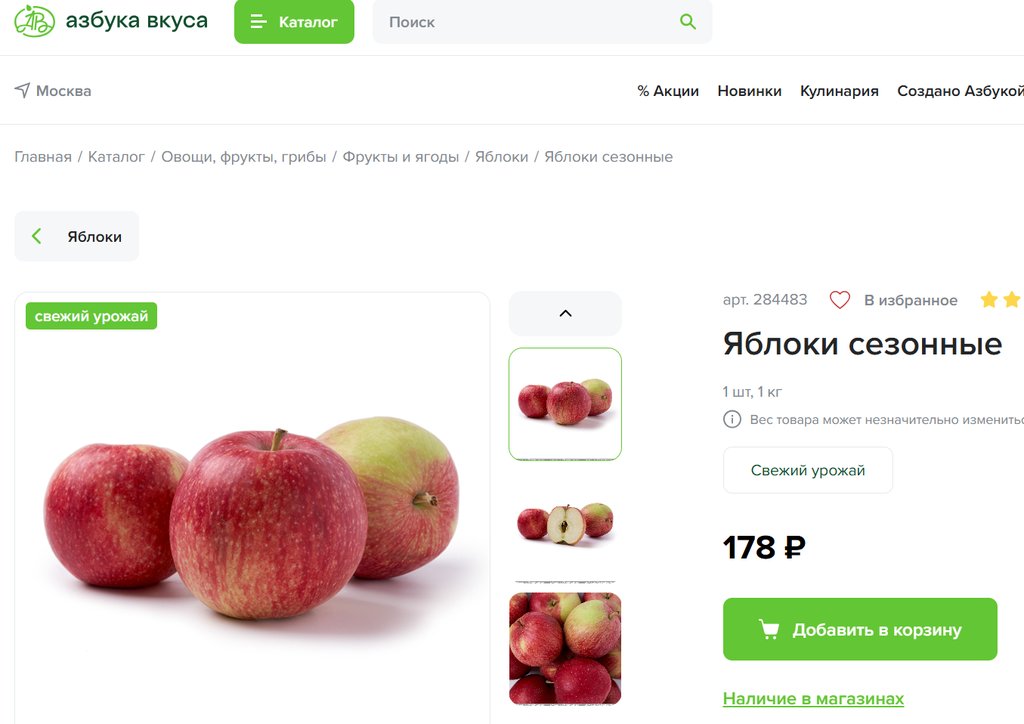The height and width of the screenshot is (724, 1024).
Task: Click Добавить в корзину button
Action: coord(860,629)
